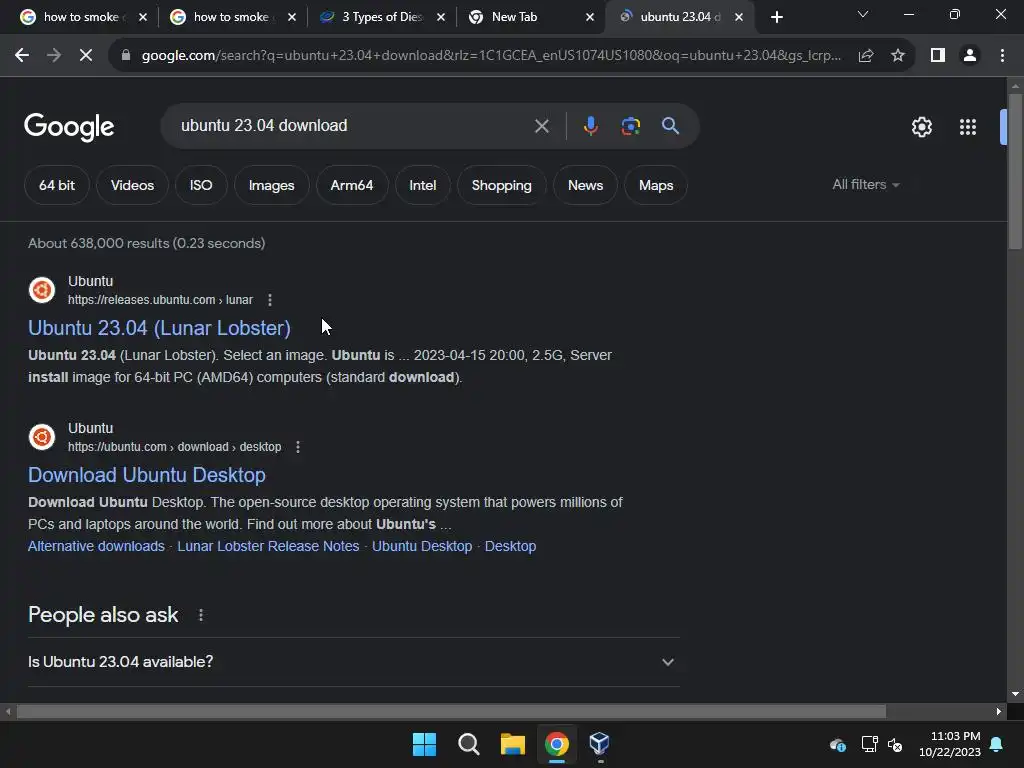Image resolution: width=1024 pixels, height=768 pixels.
Task: Clear the search box with the X
Action: pos(541,126)
